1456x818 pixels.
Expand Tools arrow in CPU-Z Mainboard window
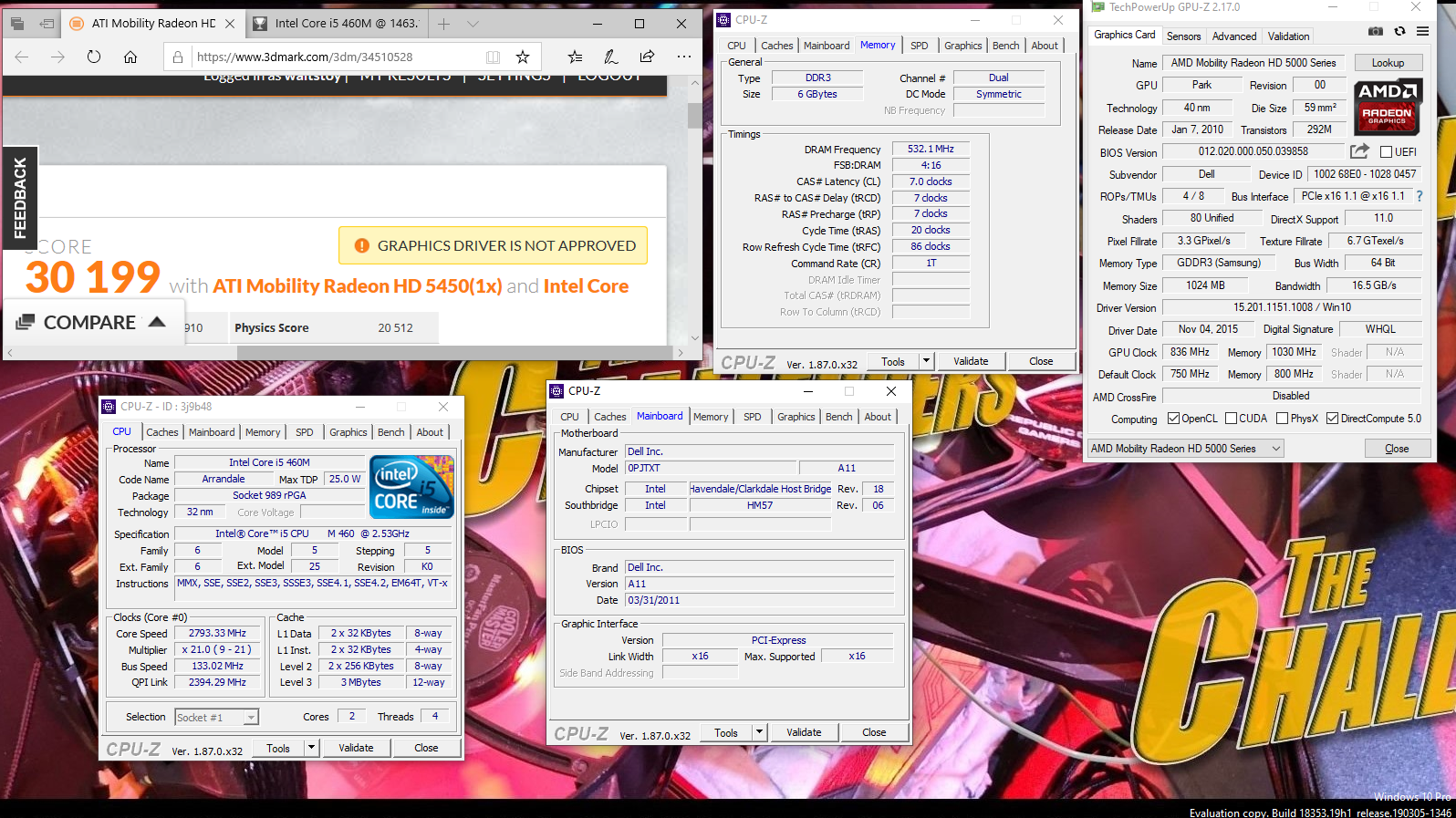coord(759,732)
